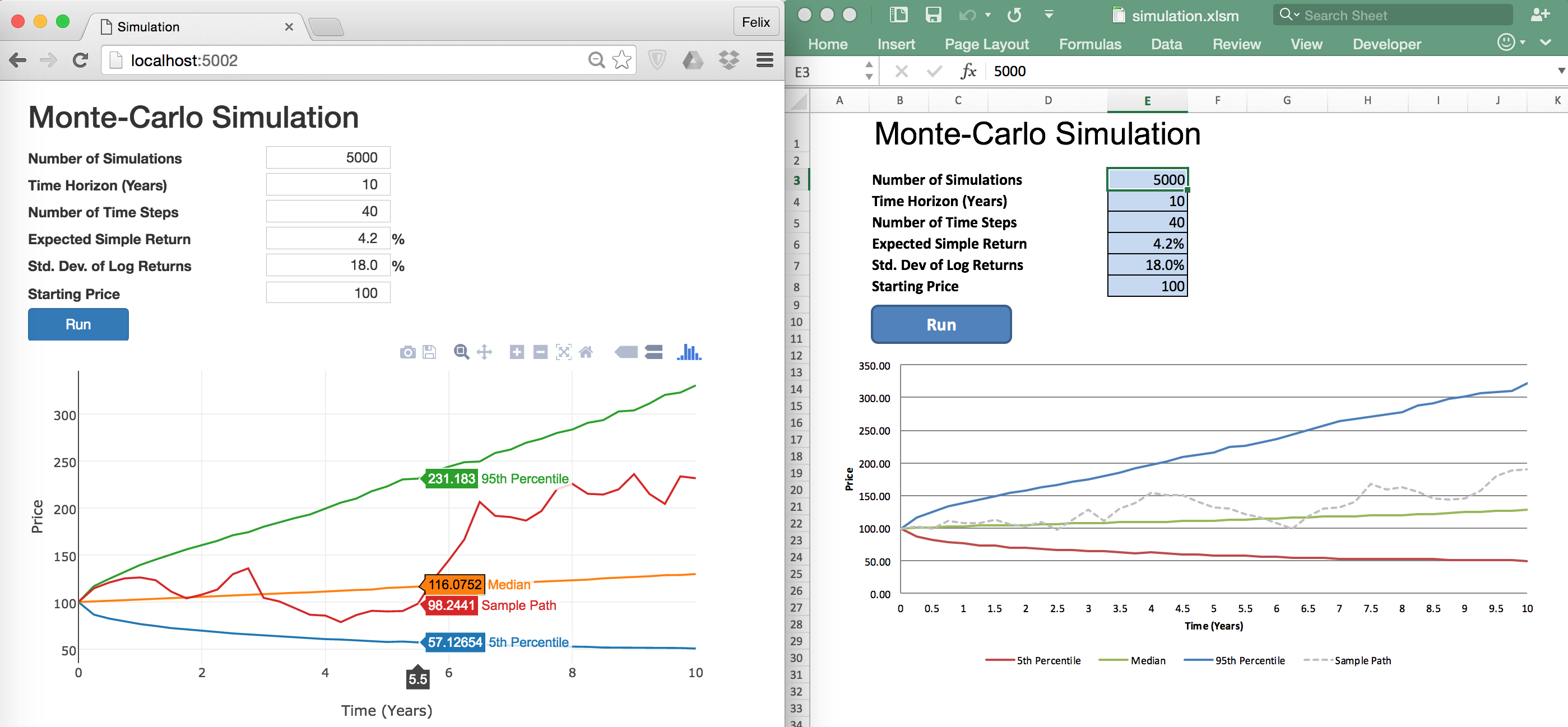Click the Excel share person-plus icon
Viewport: 1568px width, 727px height.
(x=1540, y=15)
